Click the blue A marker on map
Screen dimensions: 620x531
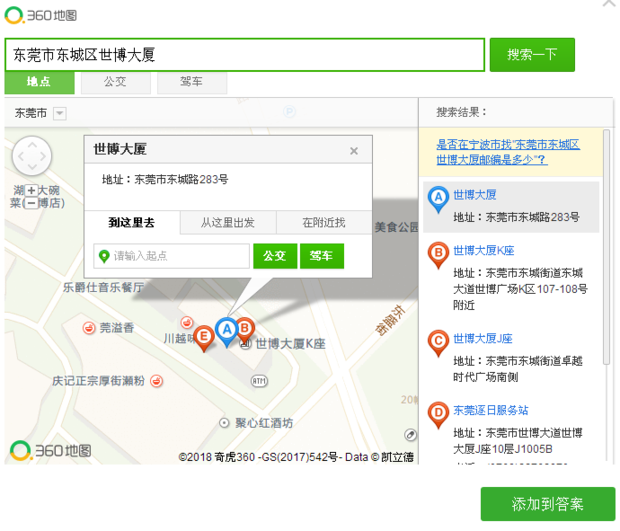pyautogui.click(x=227, y=332)
